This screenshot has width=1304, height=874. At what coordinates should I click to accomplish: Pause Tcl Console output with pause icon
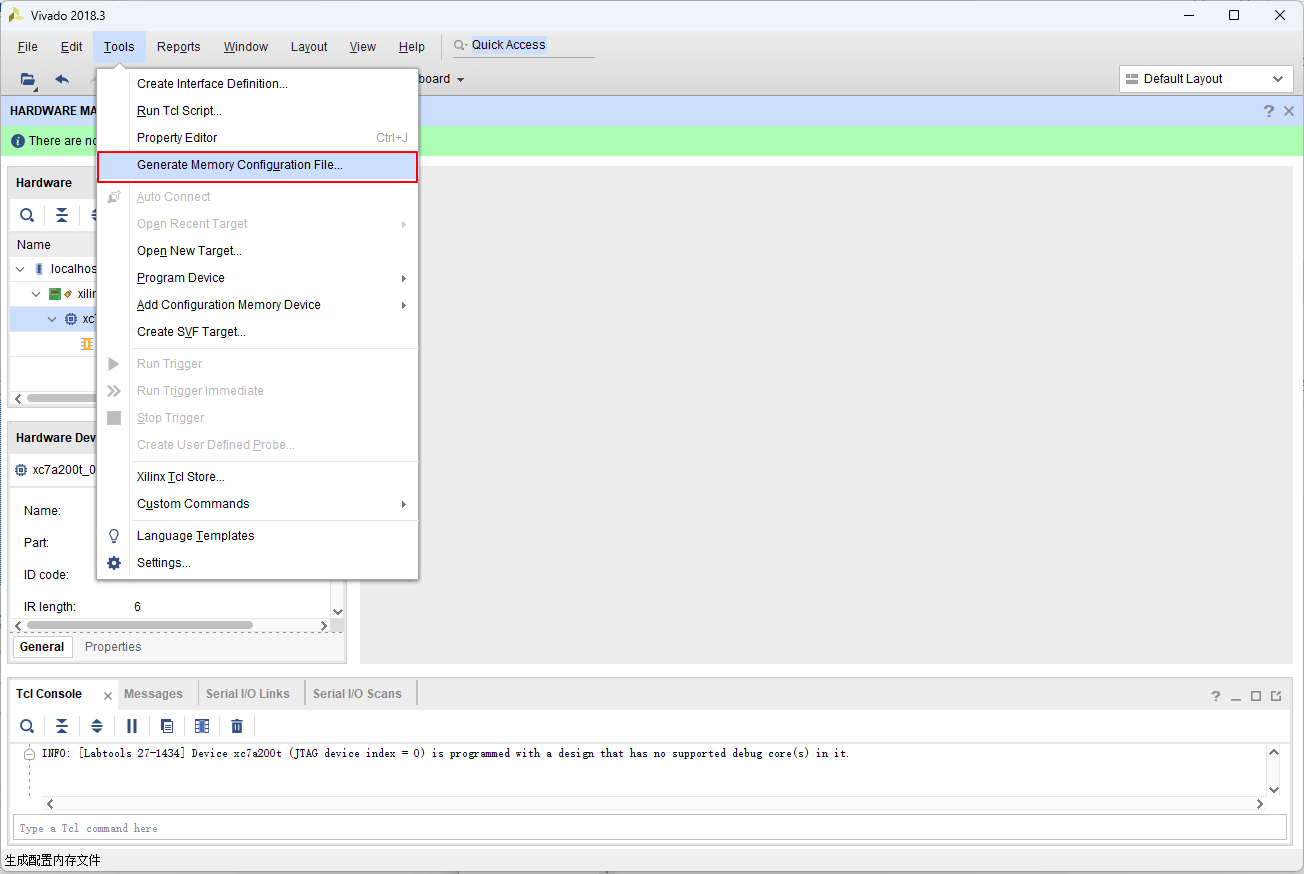[132, 726]
